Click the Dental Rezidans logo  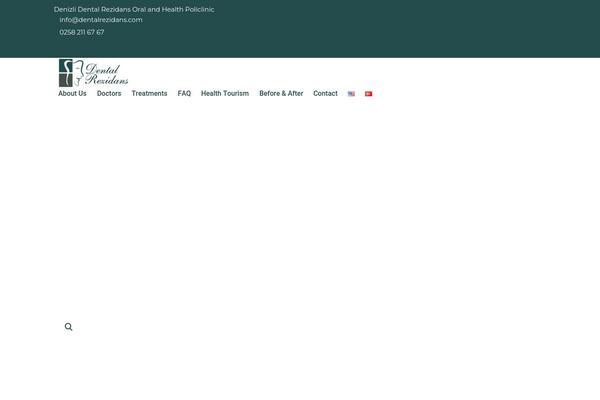93,73
